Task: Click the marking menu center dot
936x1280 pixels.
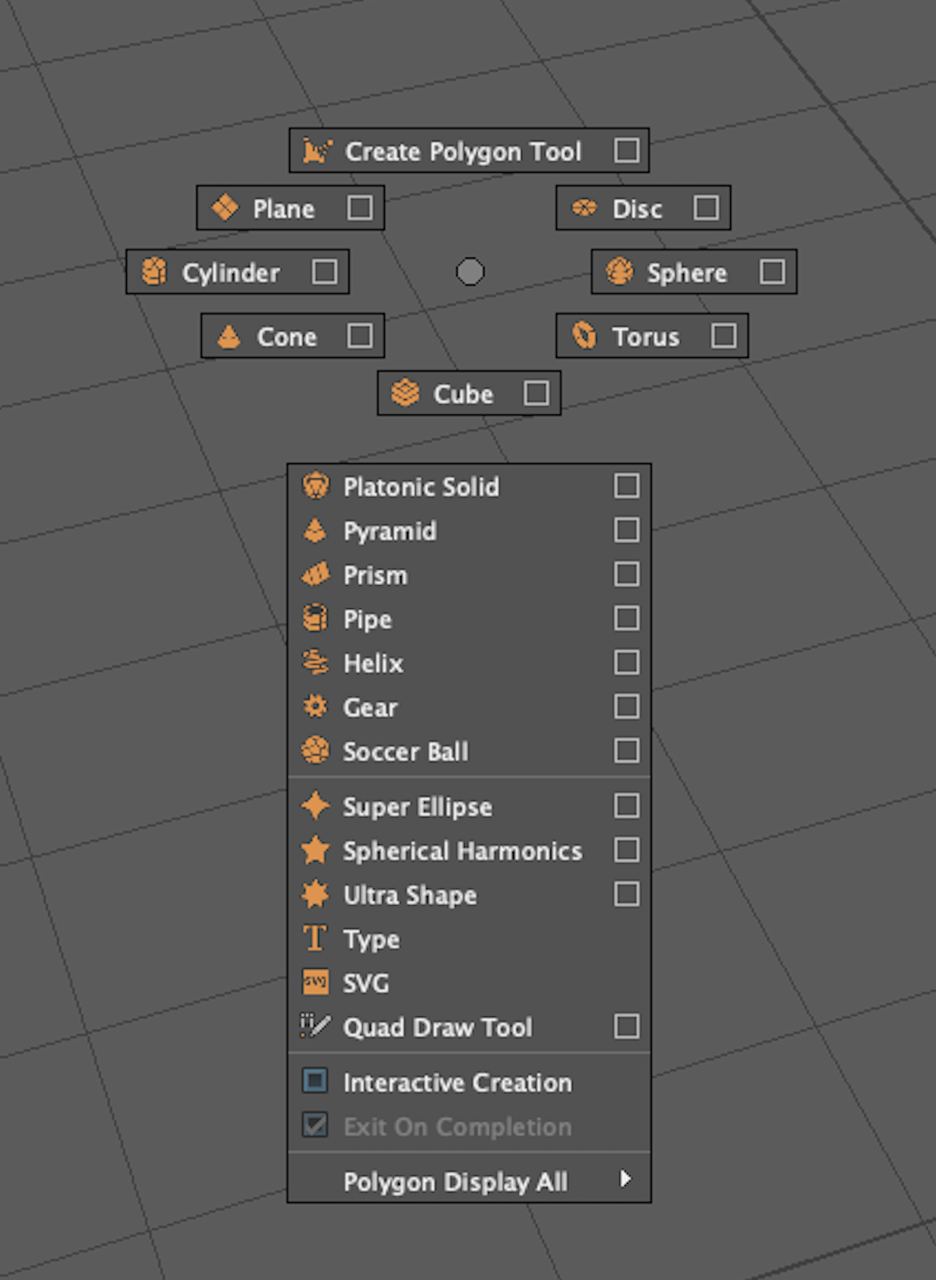Action: [470, 271]
